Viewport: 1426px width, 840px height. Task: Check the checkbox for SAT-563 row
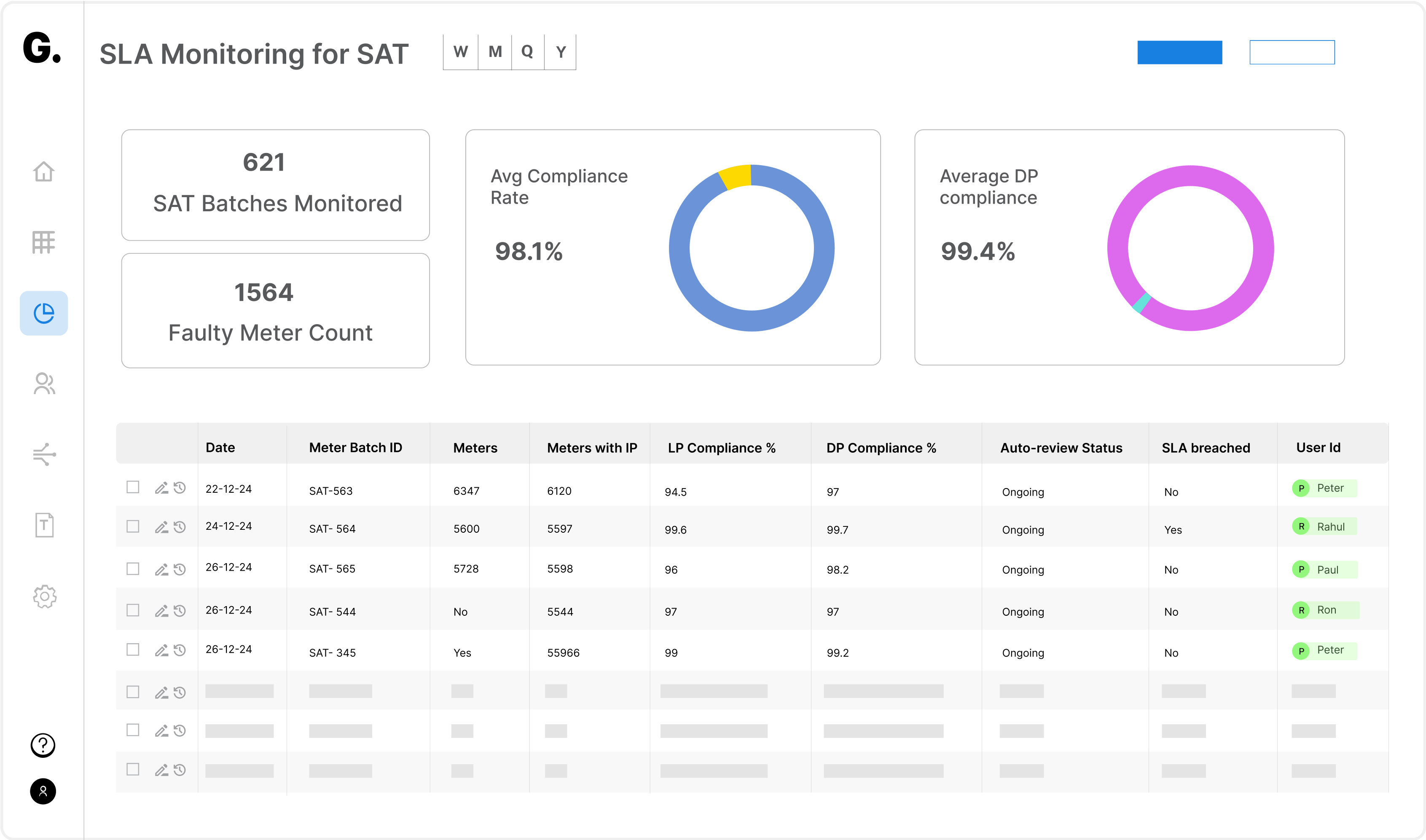point(133,487)
